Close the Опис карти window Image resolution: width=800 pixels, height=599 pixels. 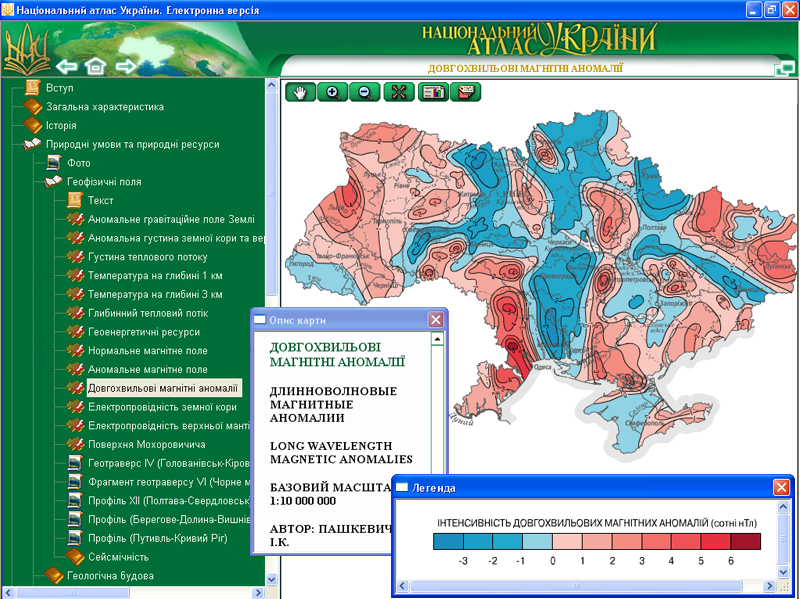pyautogui.click(x=435, y=320)
